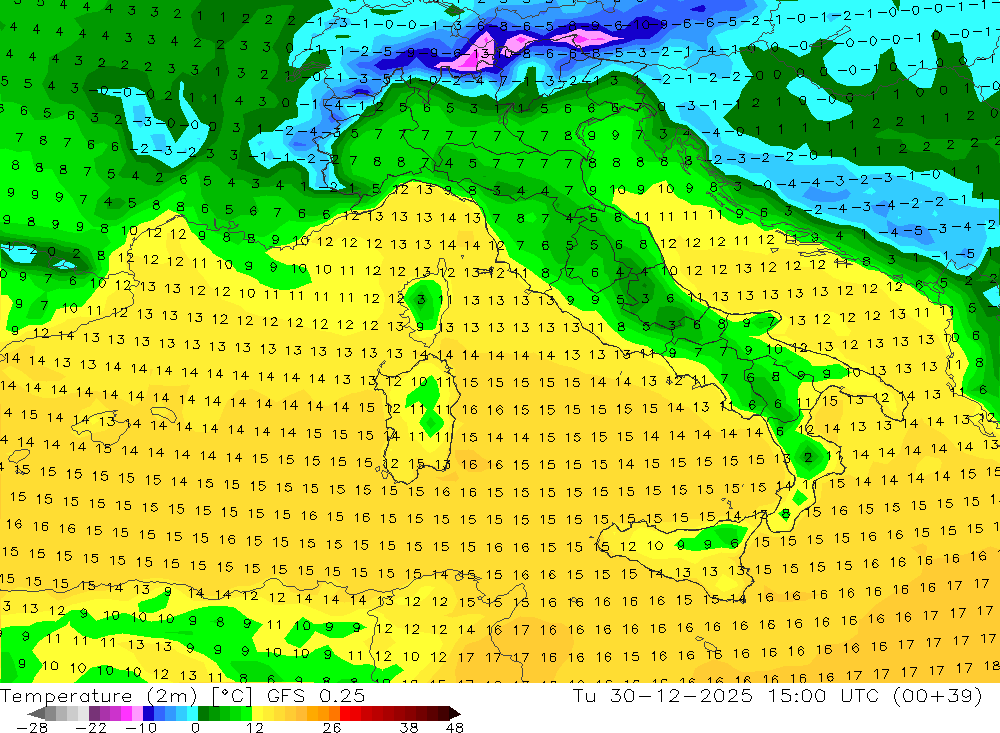The width and height of the screenshot is (1000, 733).
Task: Click the bright red segment of the legend bar
Action: click(345, 713)
